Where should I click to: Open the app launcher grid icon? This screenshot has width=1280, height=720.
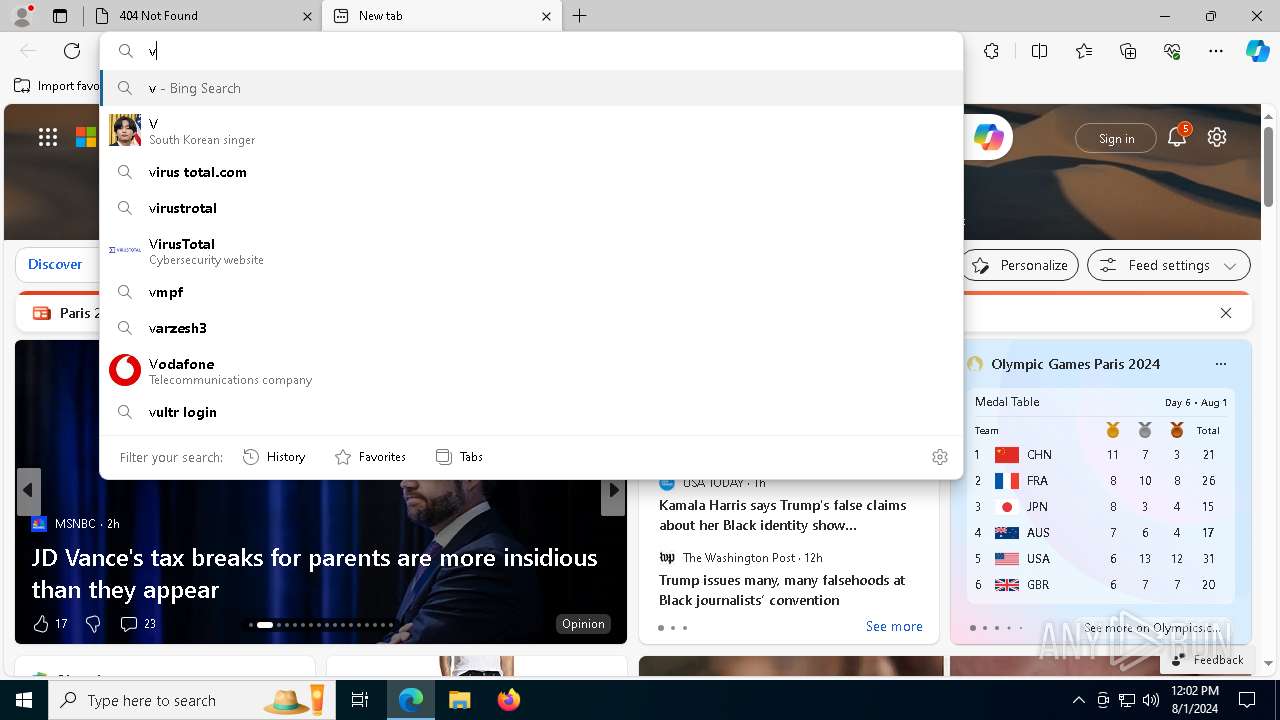48,137
